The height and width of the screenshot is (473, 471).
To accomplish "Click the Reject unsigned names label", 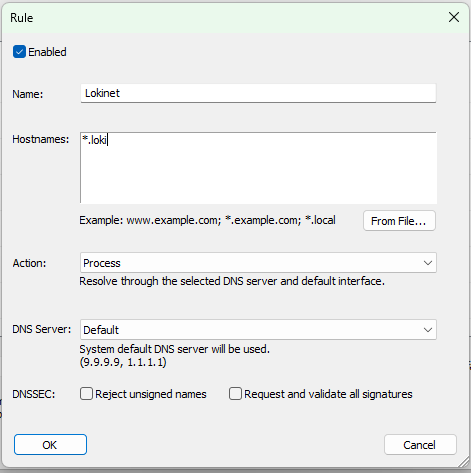I will [x=151, y=394].
